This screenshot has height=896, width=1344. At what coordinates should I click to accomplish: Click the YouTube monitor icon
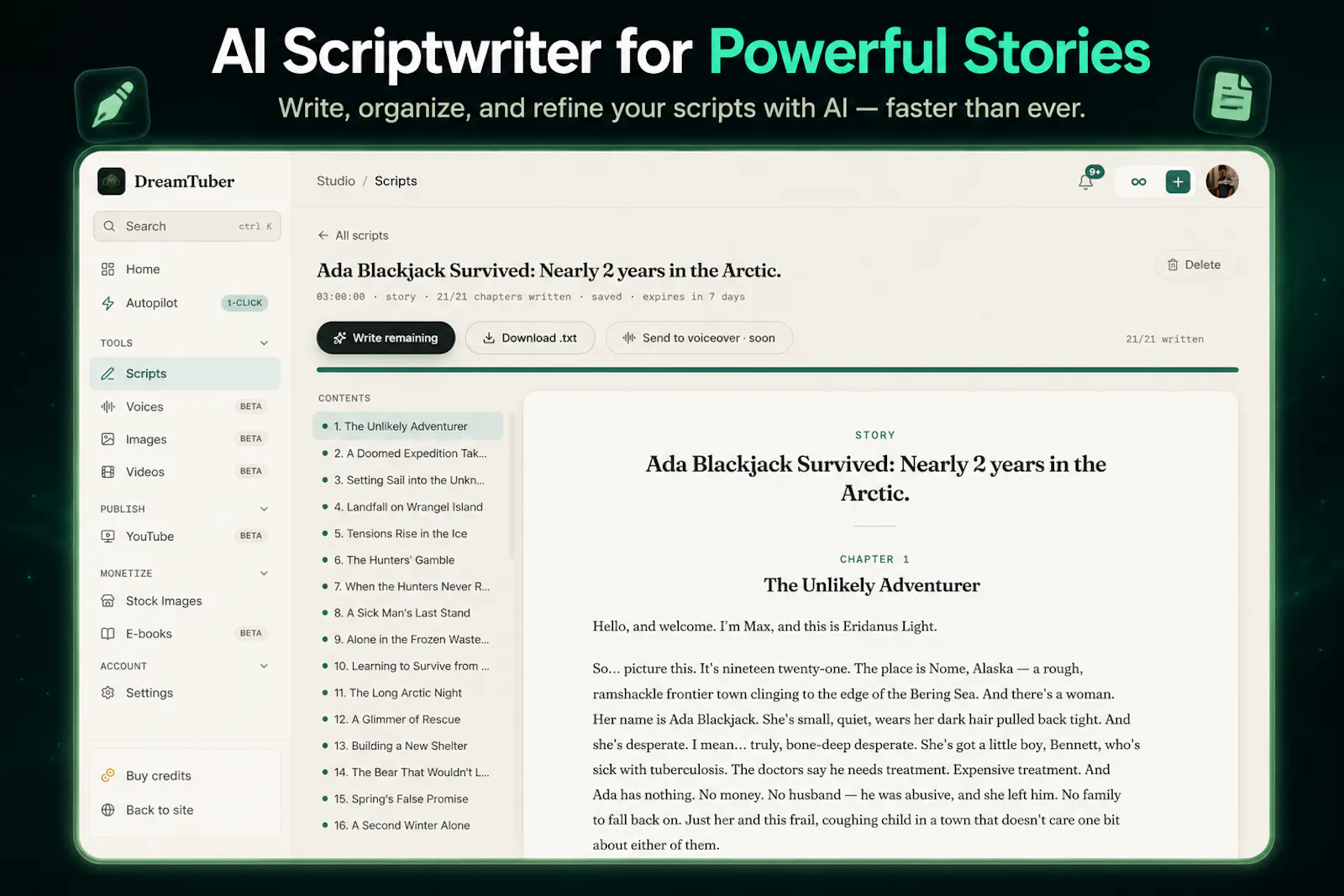(108, 536)
